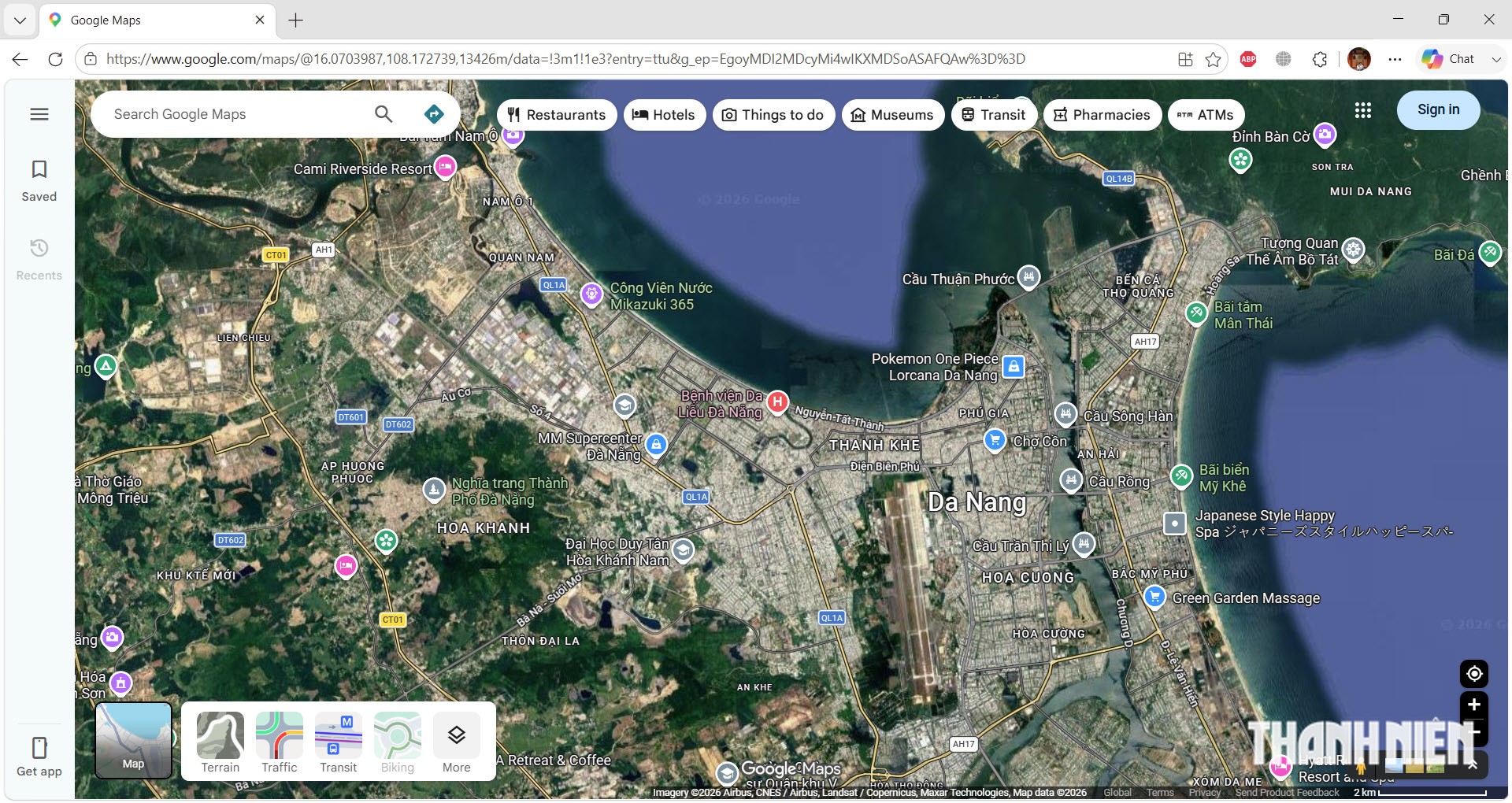Open the browser tab list dropdown
The height and width of the screenshot is (803, 1512).
tap(20, 20)
